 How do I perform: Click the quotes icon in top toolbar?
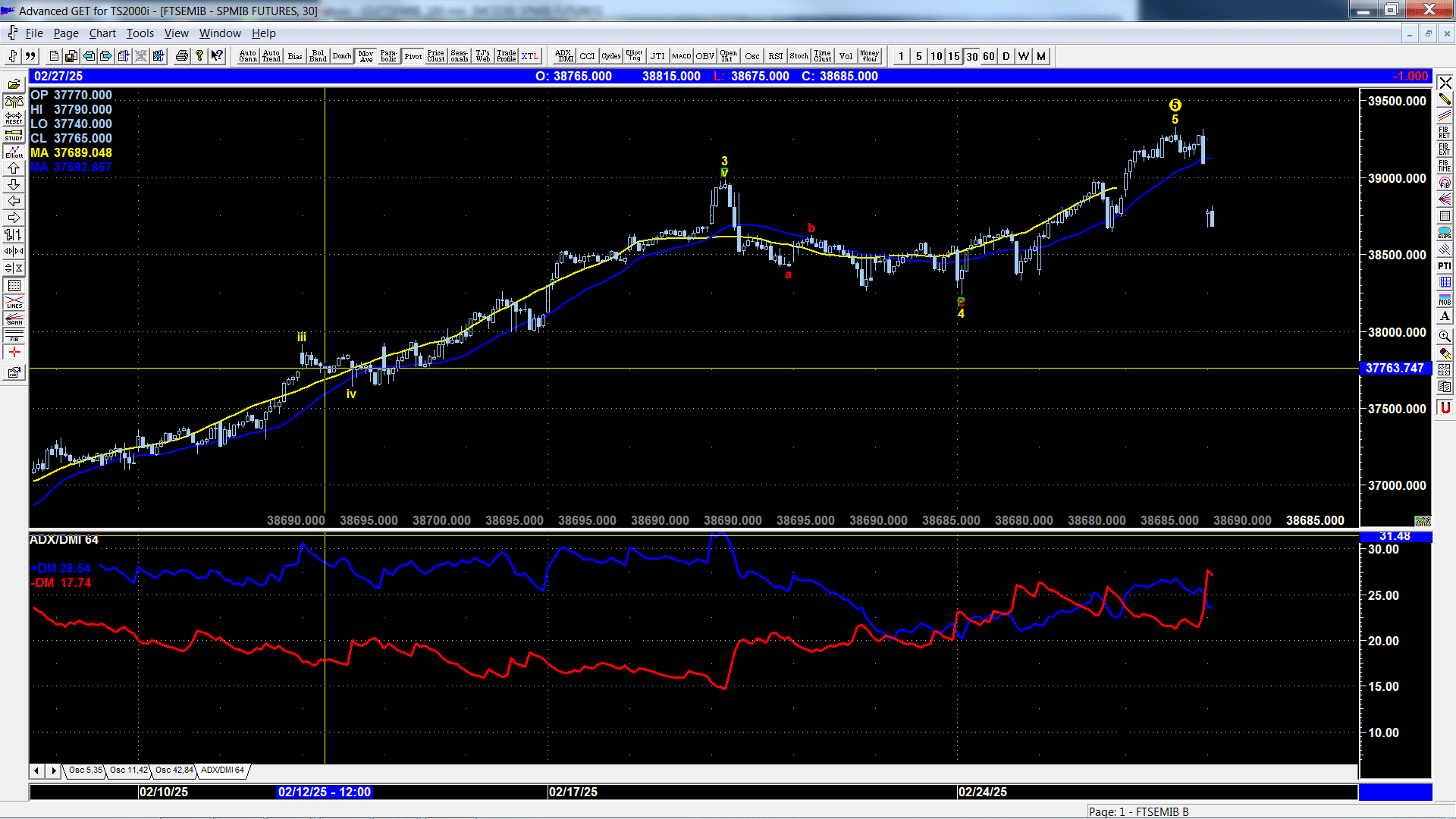pyautogui.click(x=30, y=56)
